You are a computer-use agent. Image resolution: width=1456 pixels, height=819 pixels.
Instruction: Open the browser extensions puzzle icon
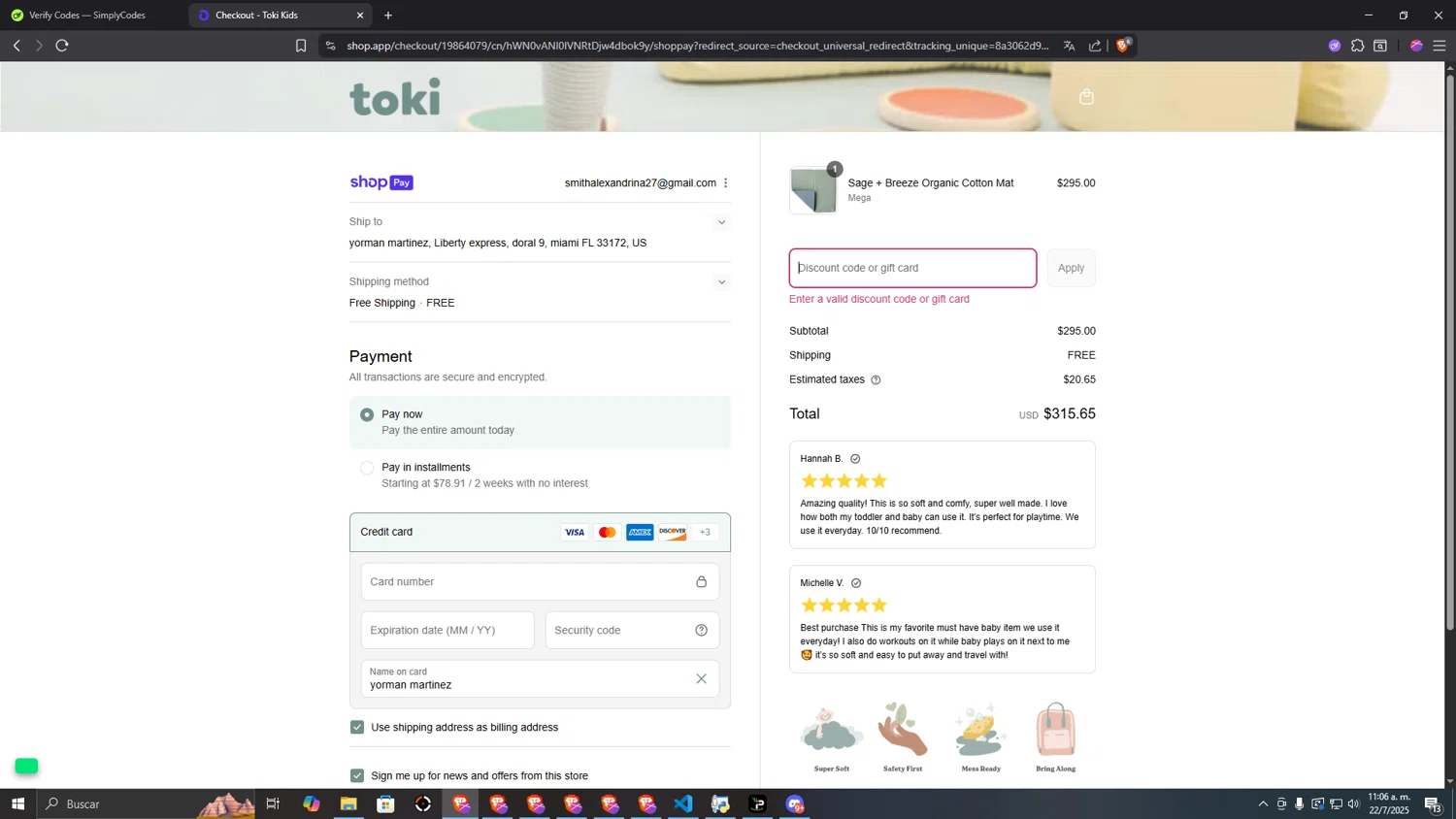point(1357,46)
